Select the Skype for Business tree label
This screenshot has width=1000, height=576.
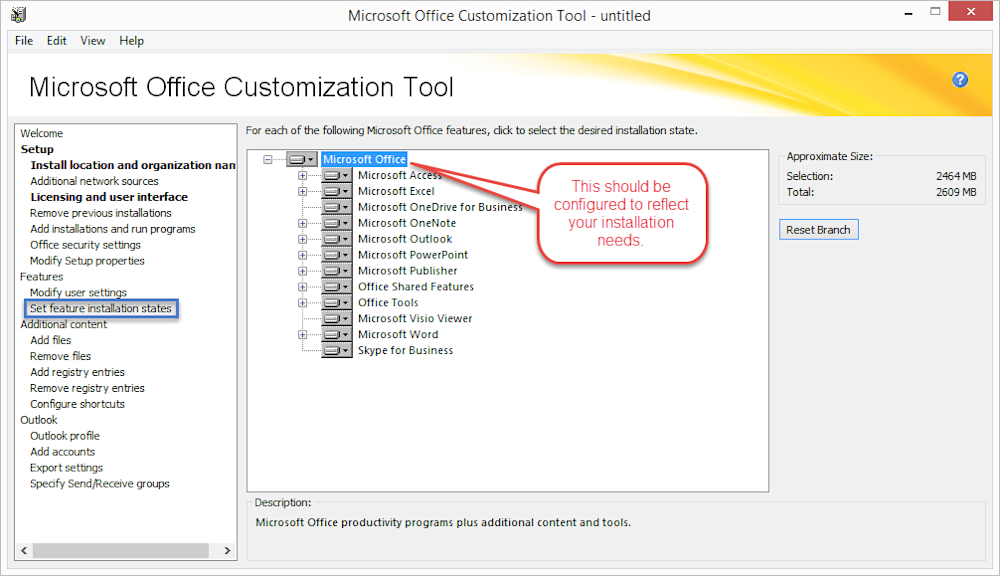(x=406, y=351)
